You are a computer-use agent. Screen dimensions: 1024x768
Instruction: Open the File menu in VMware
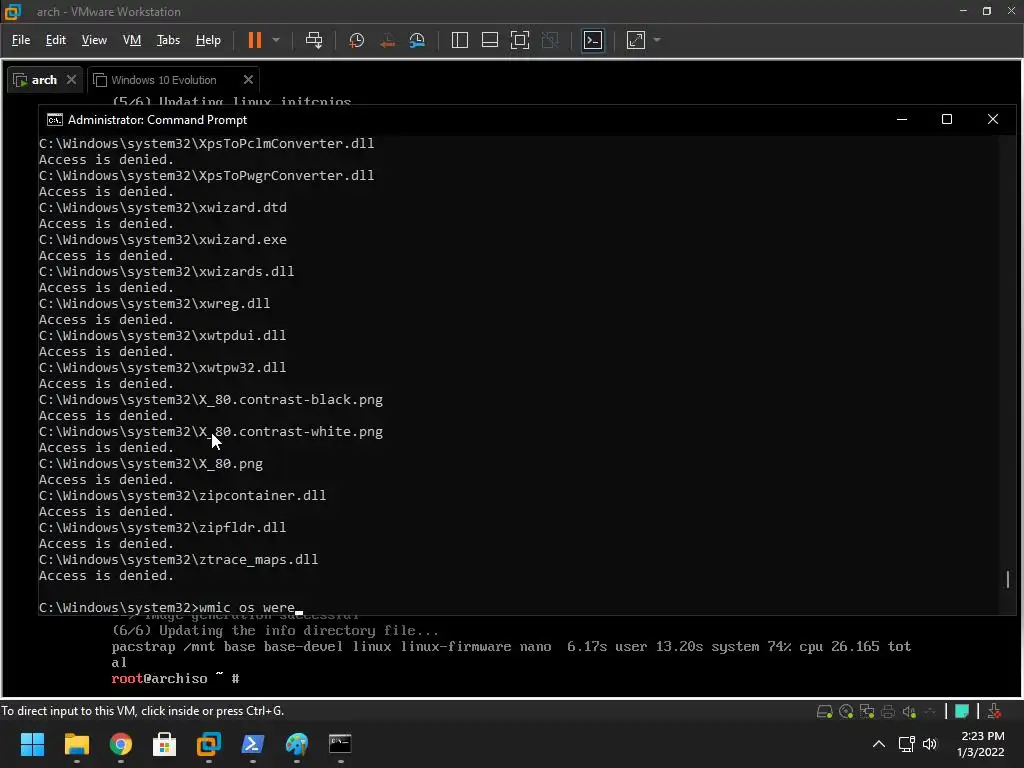21,40
